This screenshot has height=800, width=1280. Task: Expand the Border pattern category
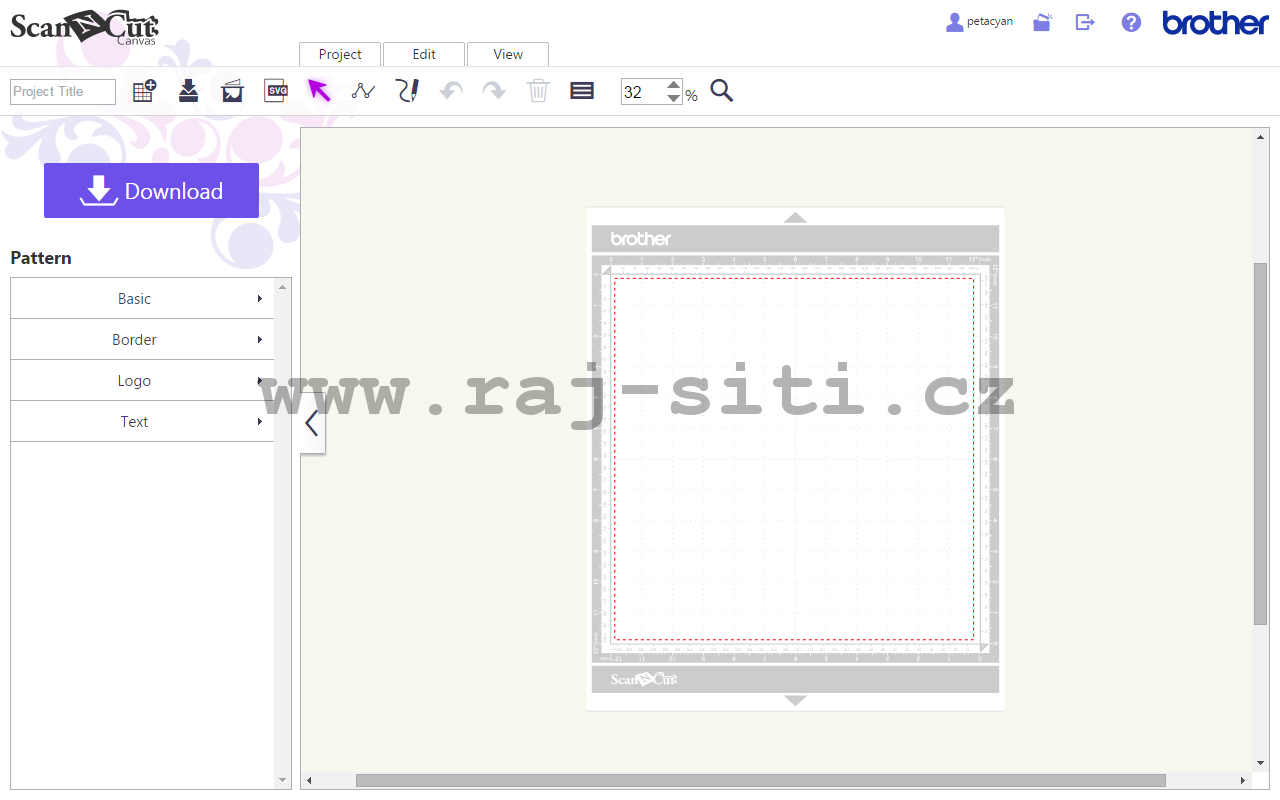pos(134,339)
